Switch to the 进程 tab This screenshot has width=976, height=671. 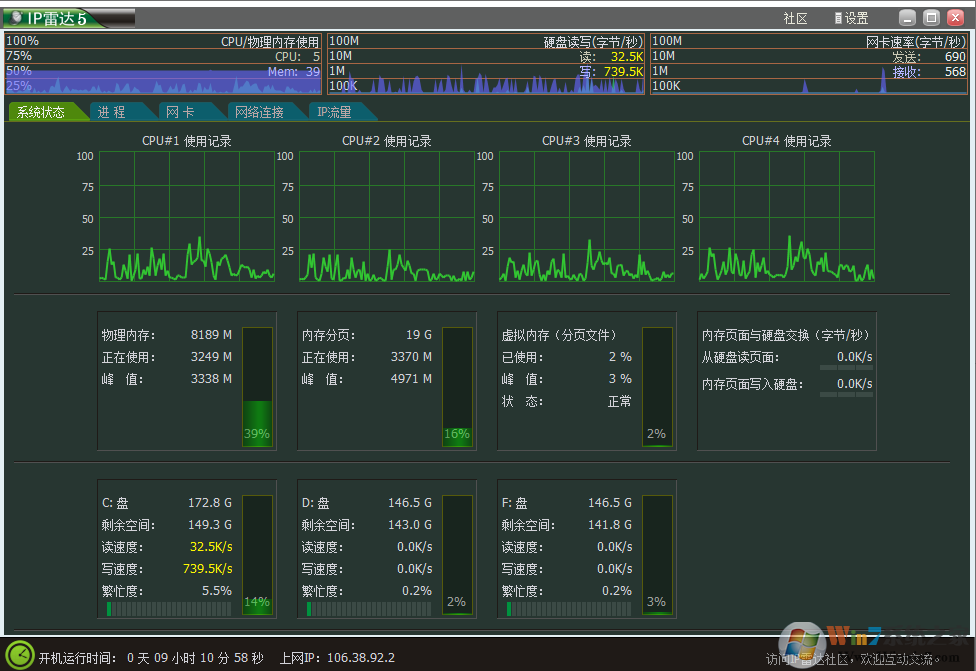tap(112, 112)
